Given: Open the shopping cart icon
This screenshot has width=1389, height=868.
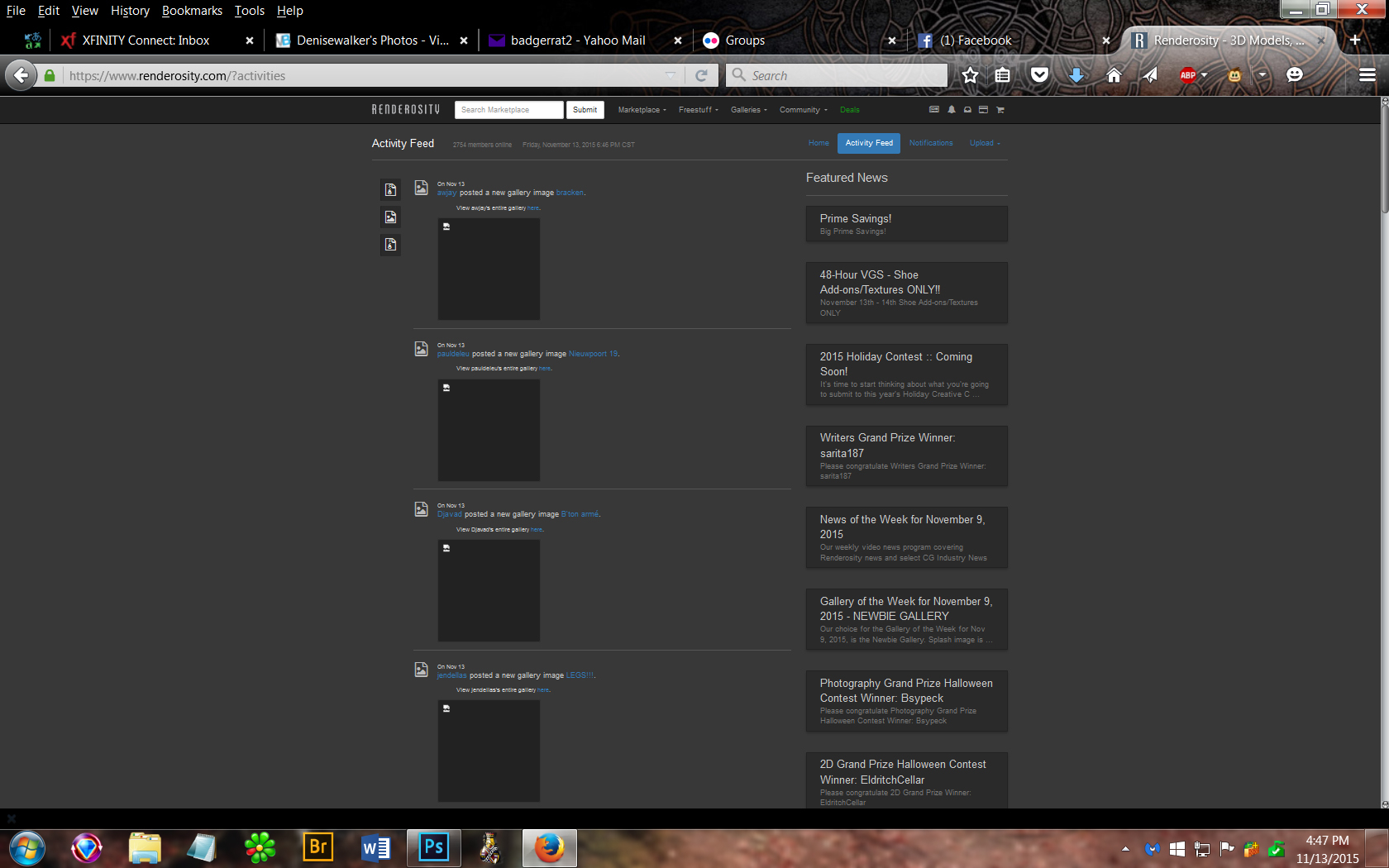Looking at the screenshot, I should [1000, 109].
